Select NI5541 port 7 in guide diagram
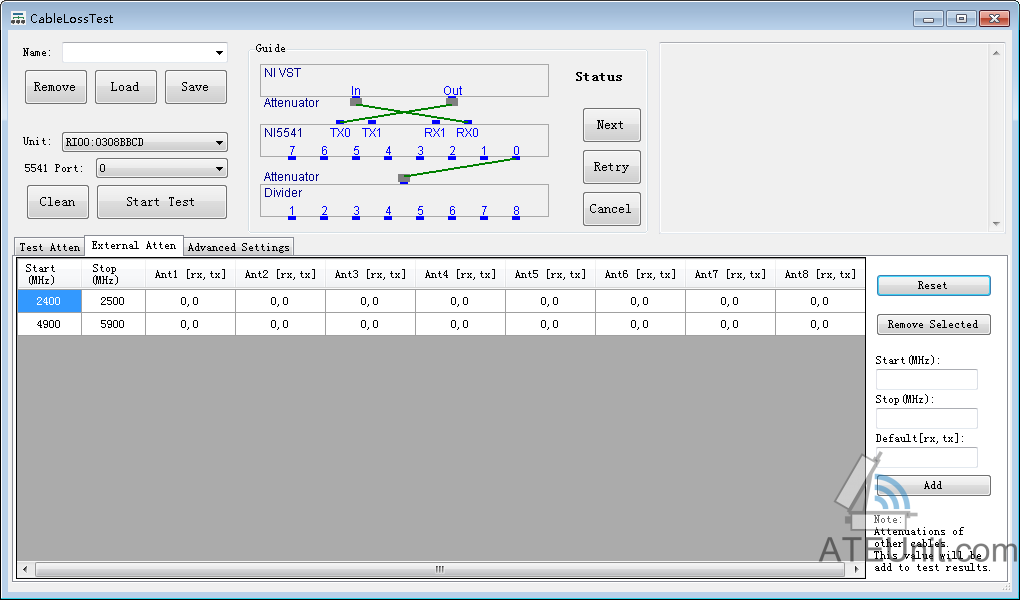Screen dimensions: 1020x600 292,152
